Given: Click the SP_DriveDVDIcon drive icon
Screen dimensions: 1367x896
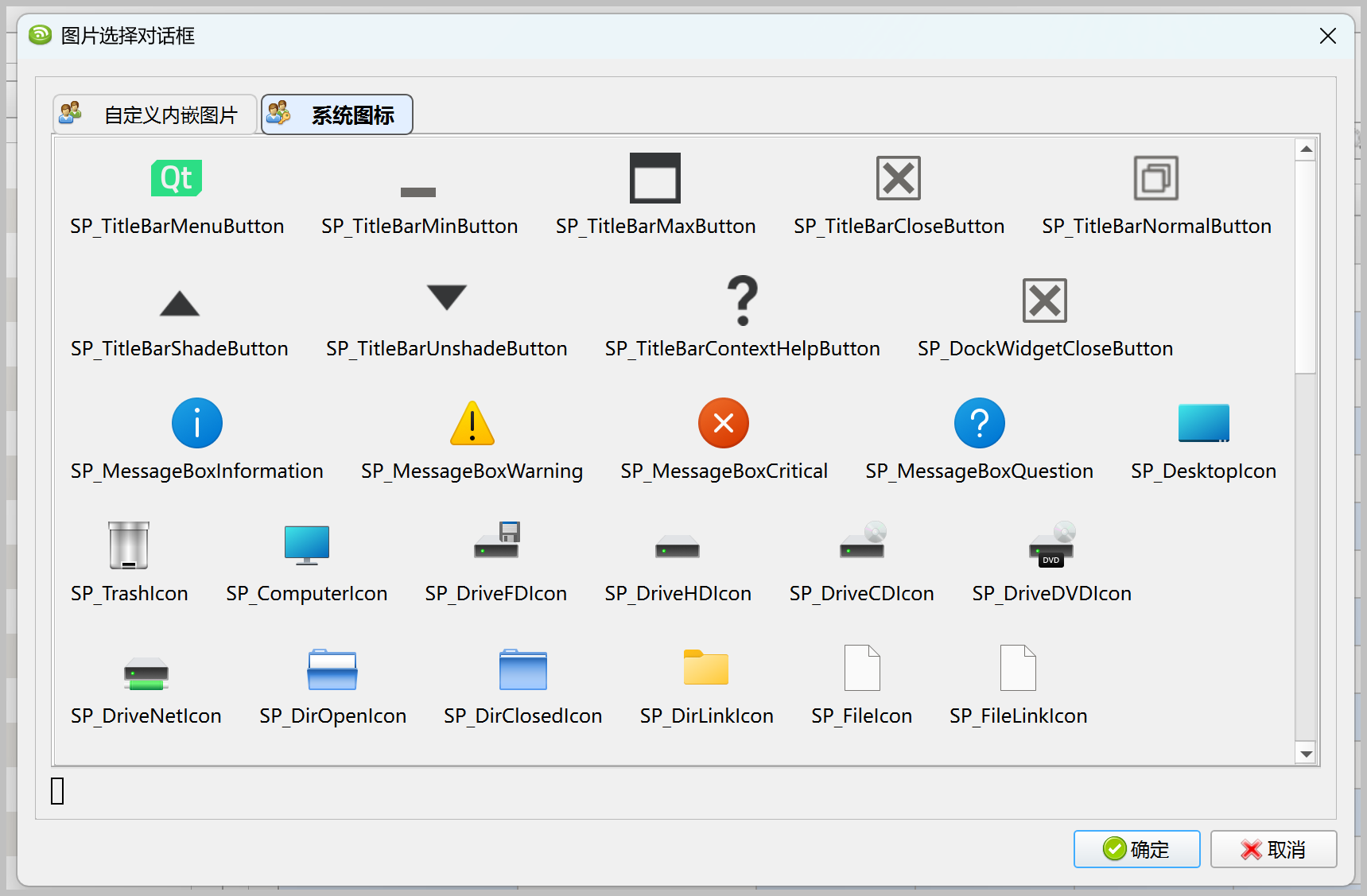Looking at the screenshot, I should (1051, 545).
